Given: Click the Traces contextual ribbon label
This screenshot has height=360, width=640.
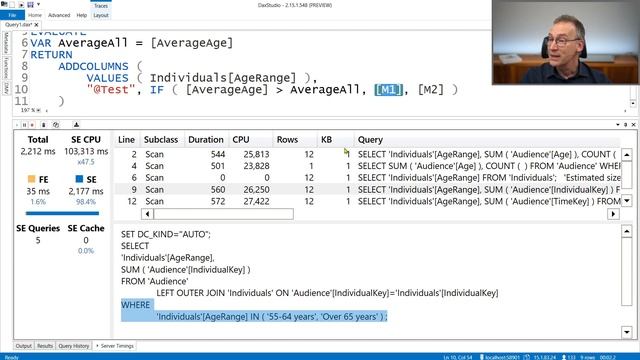Looking at the screenshot, I should pos(101,5).
